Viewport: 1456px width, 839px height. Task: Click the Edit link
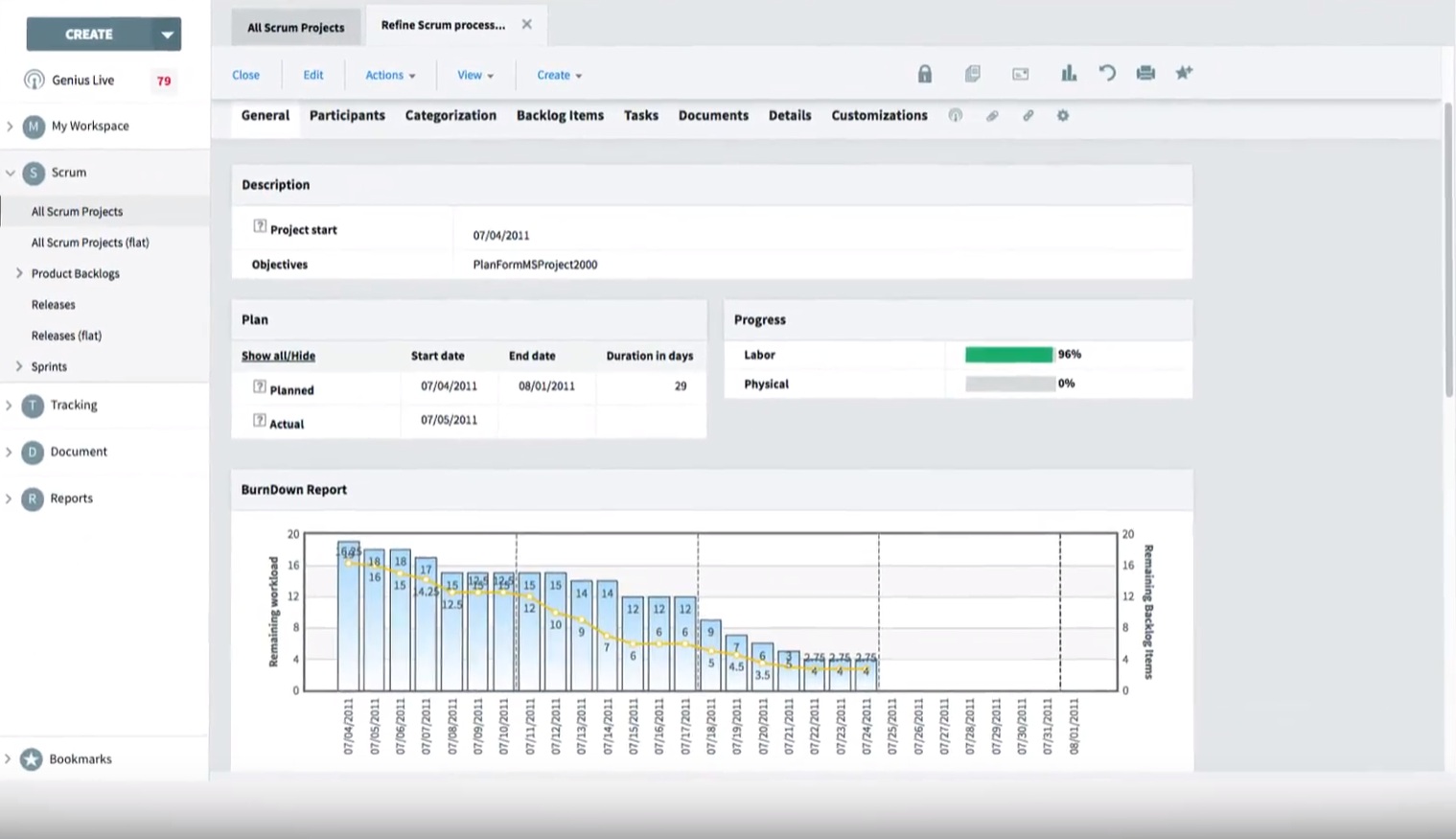click(x=313, y=75)
